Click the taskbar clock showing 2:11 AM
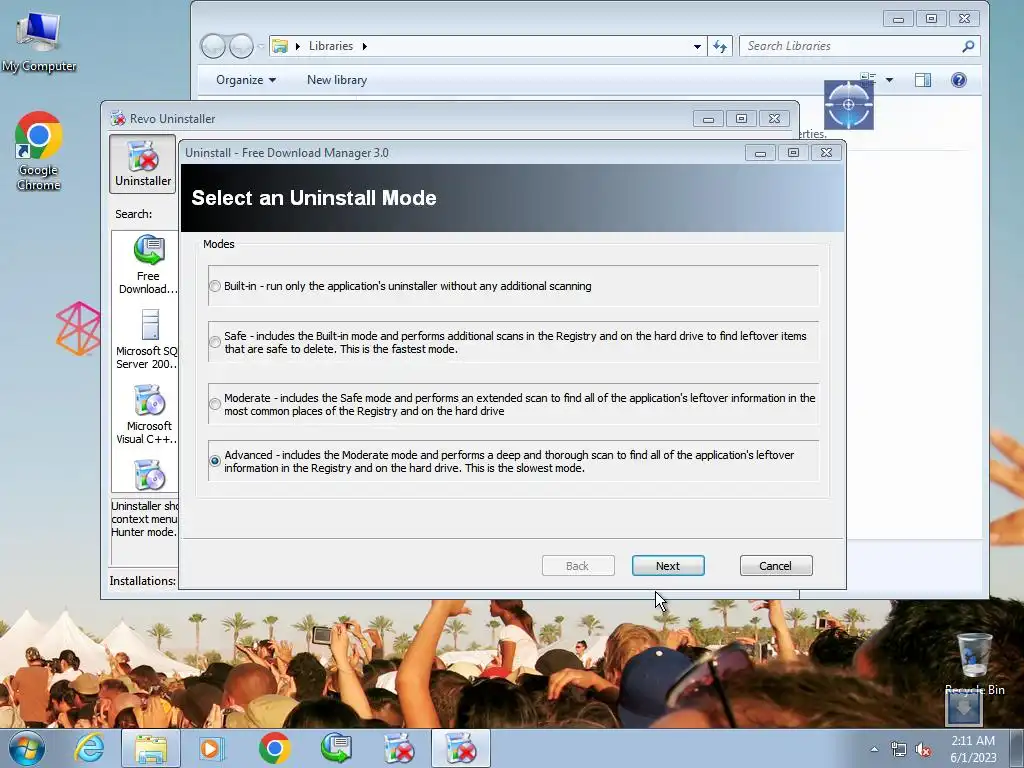The image size is (1024, 768). 973,748
